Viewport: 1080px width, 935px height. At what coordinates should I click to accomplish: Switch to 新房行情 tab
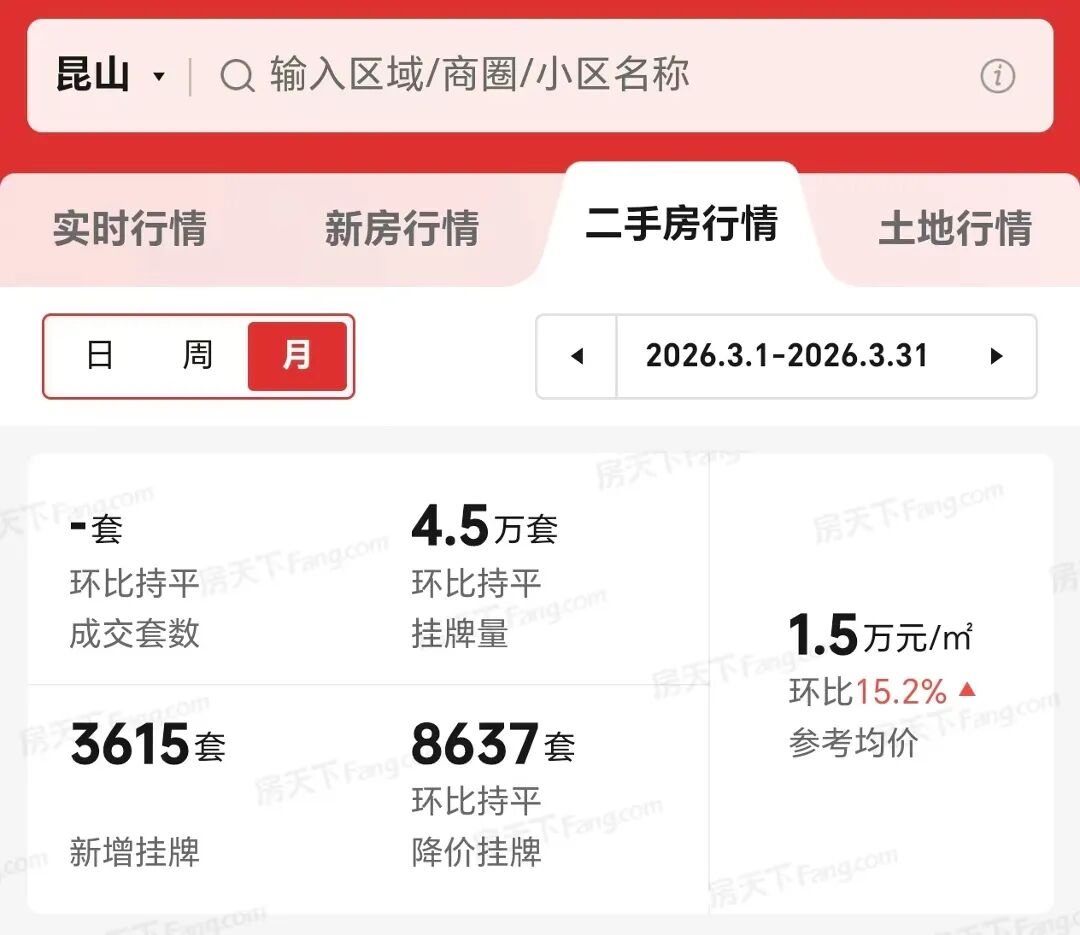click(402, 228)
